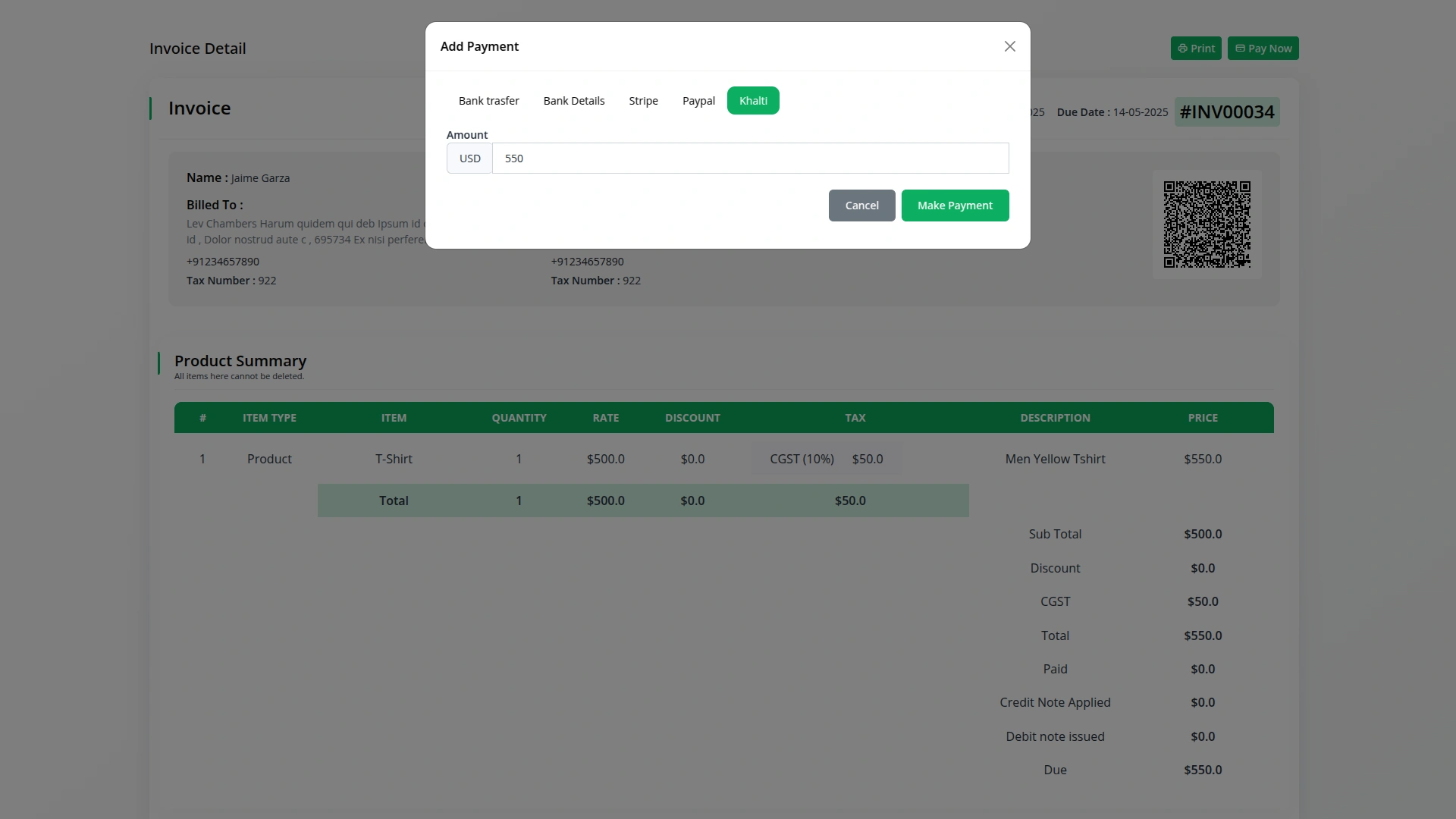Click the #INV00034 invoice number badge
The width and height of the screenshot is (1456, 819).
(x=1226, y=112)
